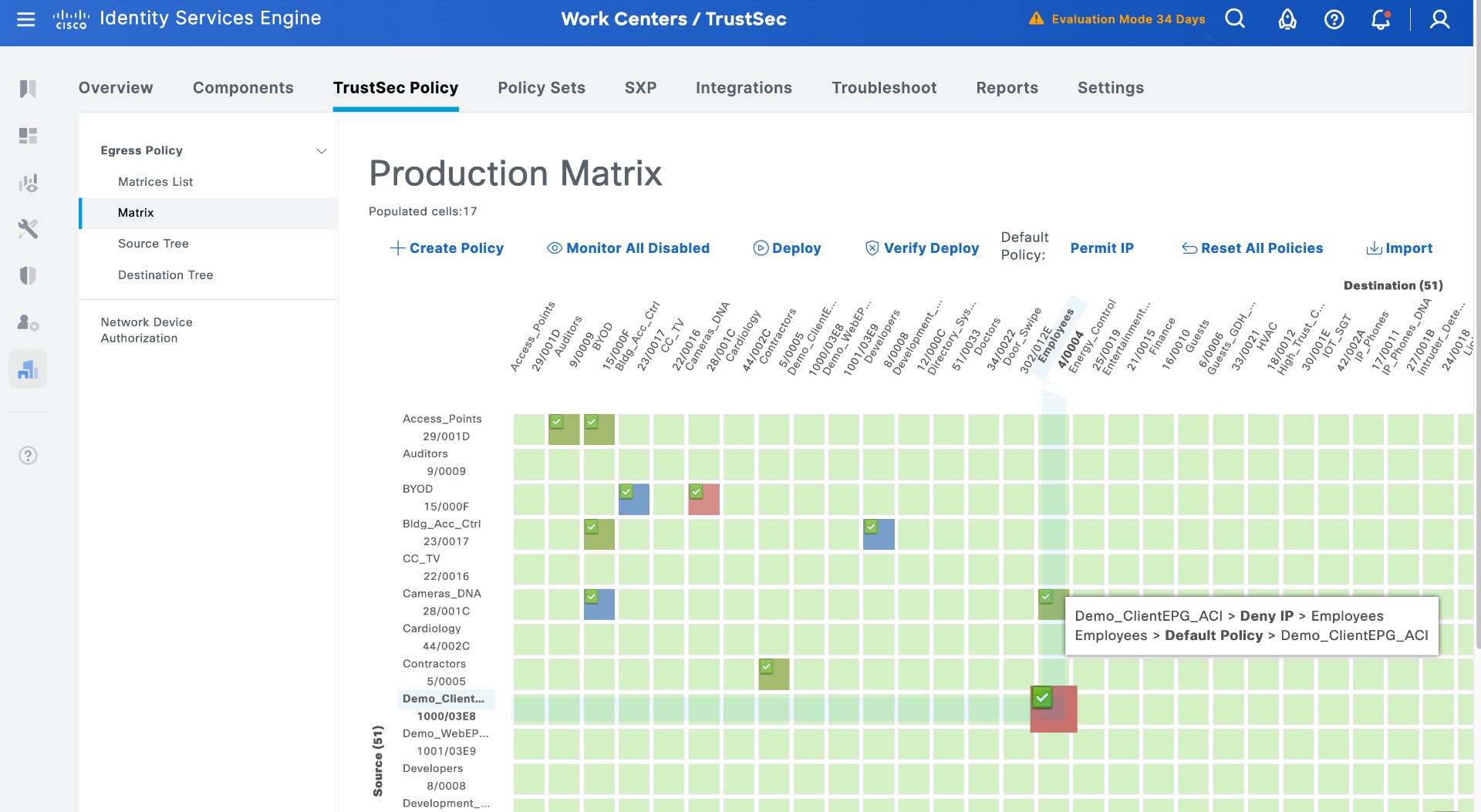Viewport: 1481px width, 812px height.
Task: Click the checkmark on the Contractors green cell
Action: point(766,667)
